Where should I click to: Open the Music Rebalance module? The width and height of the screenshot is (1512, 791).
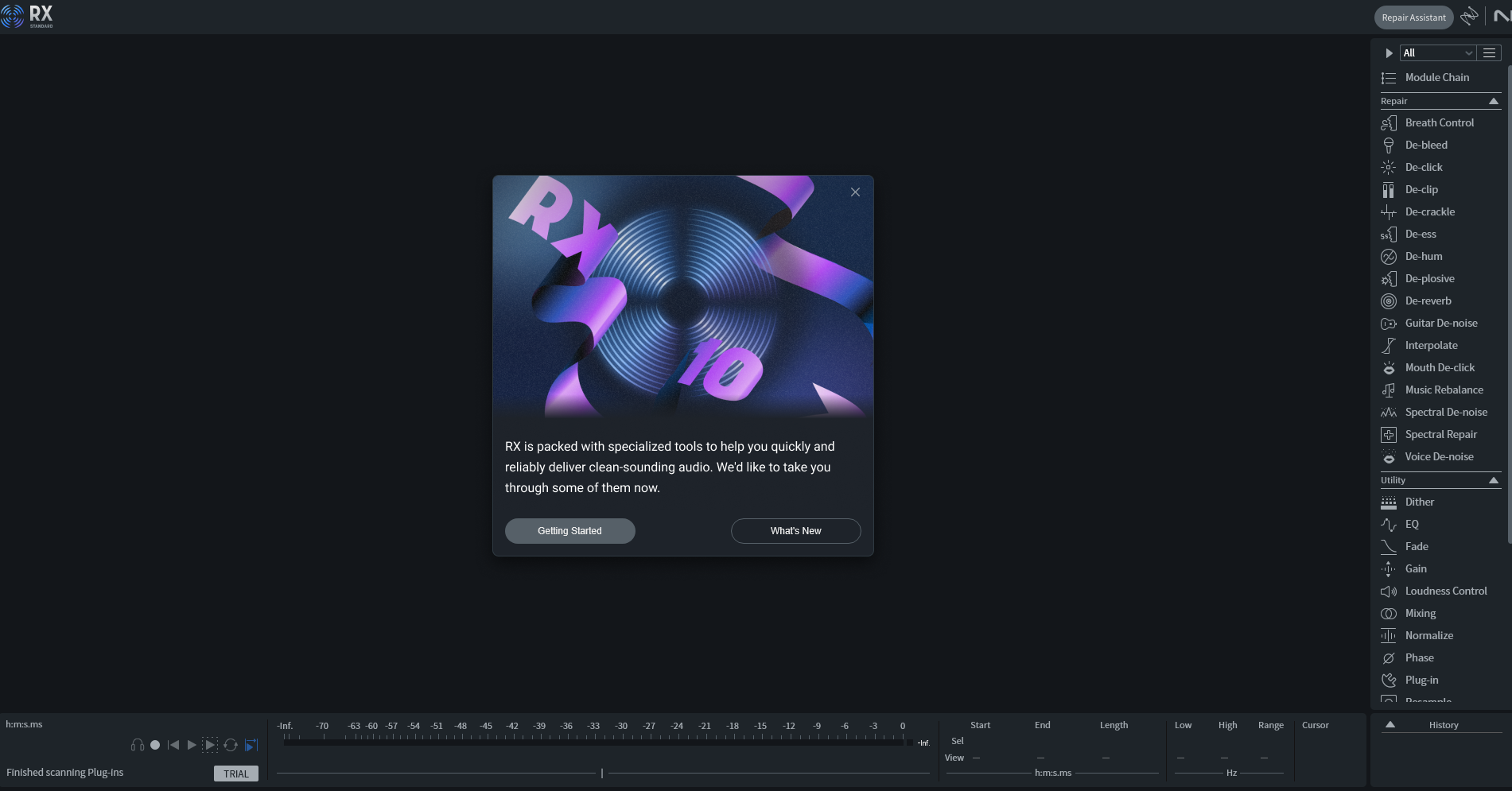tap(1439, 390)
